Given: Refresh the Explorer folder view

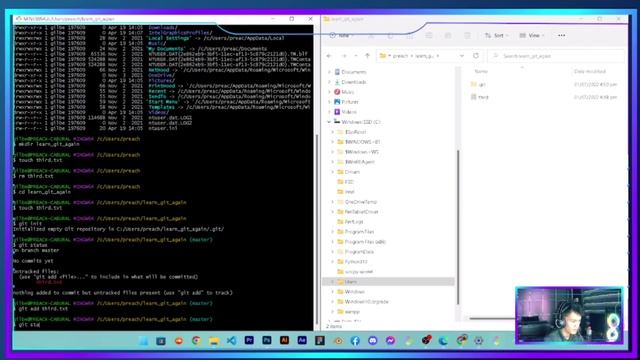Looking at the screenshot, I should 476,56.
